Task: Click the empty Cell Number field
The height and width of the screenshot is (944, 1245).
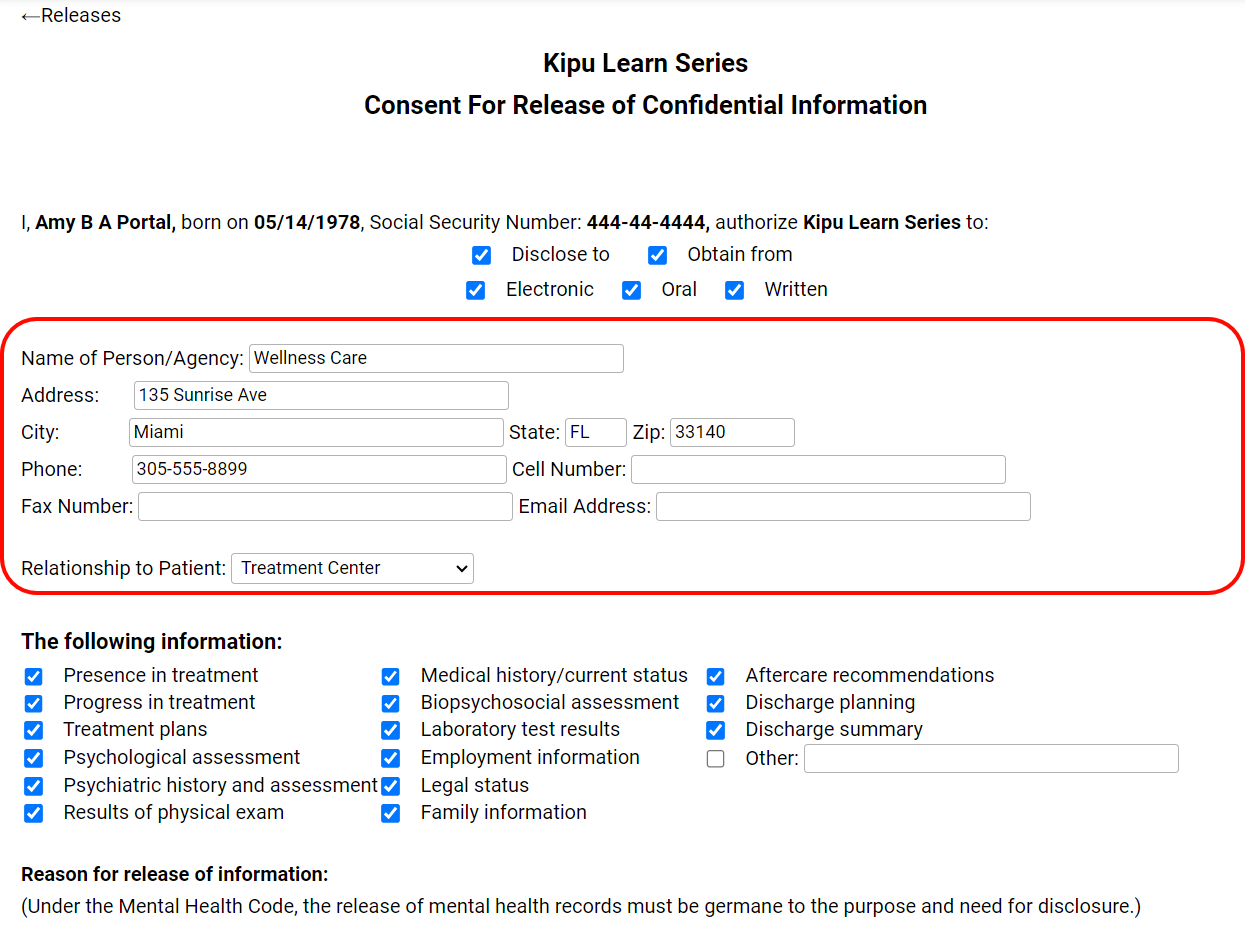Action: [x=818, y=469]
